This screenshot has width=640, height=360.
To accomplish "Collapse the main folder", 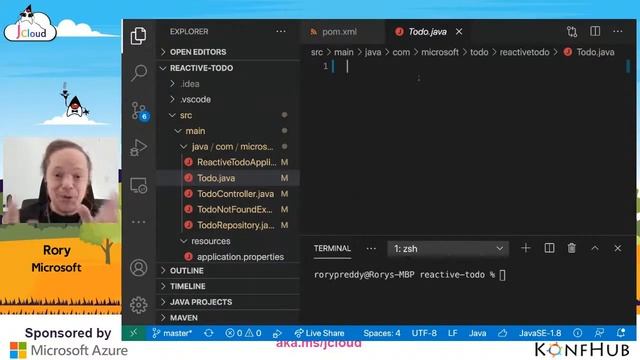I will [x=229, y=131].
